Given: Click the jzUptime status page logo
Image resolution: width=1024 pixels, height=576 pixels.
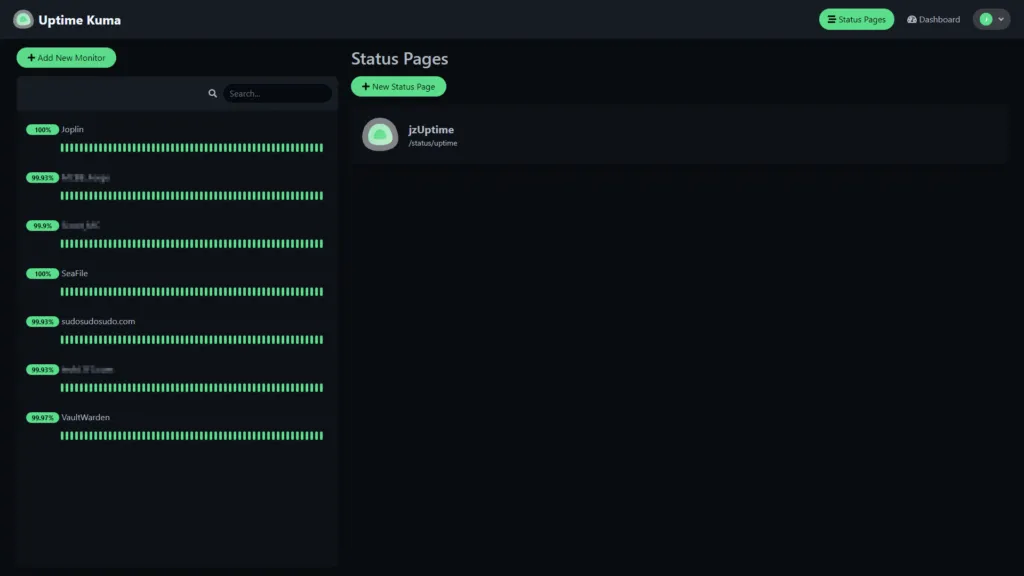Looking at the screenshot, I should click(380, 135).
